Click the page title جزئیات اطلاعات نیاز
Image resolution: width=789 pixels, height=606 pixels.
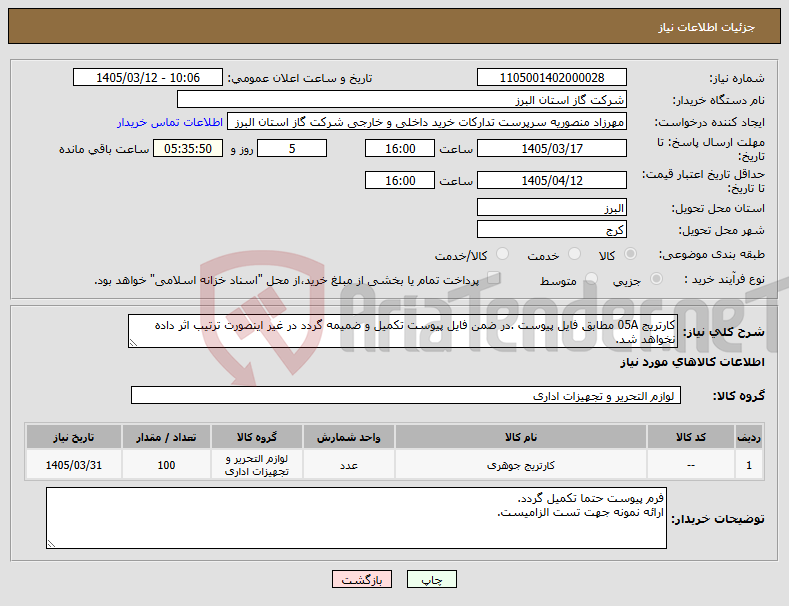(706, 27)
